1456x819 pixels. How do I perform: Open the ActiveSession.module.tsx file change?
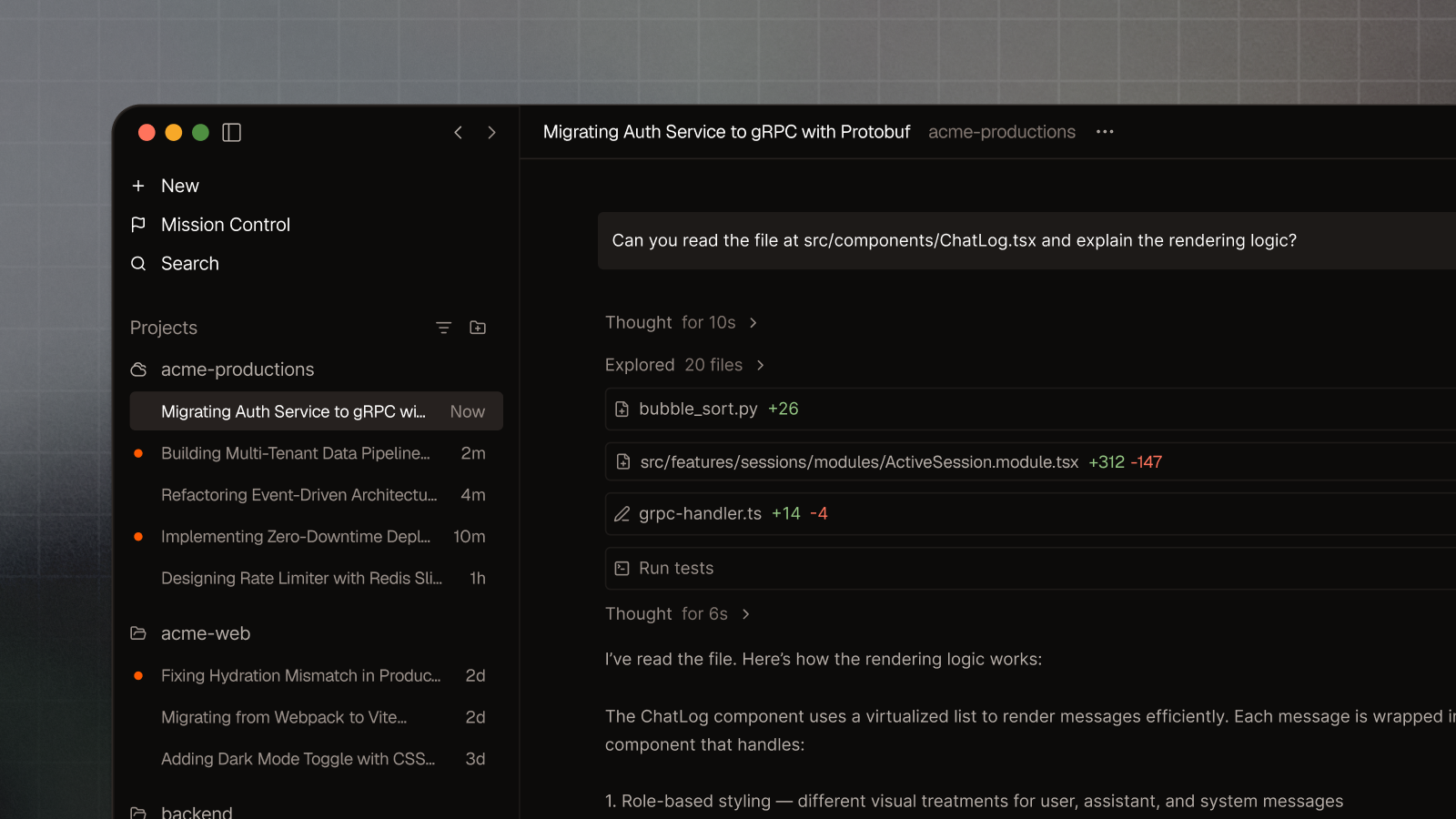point(1030,462)
